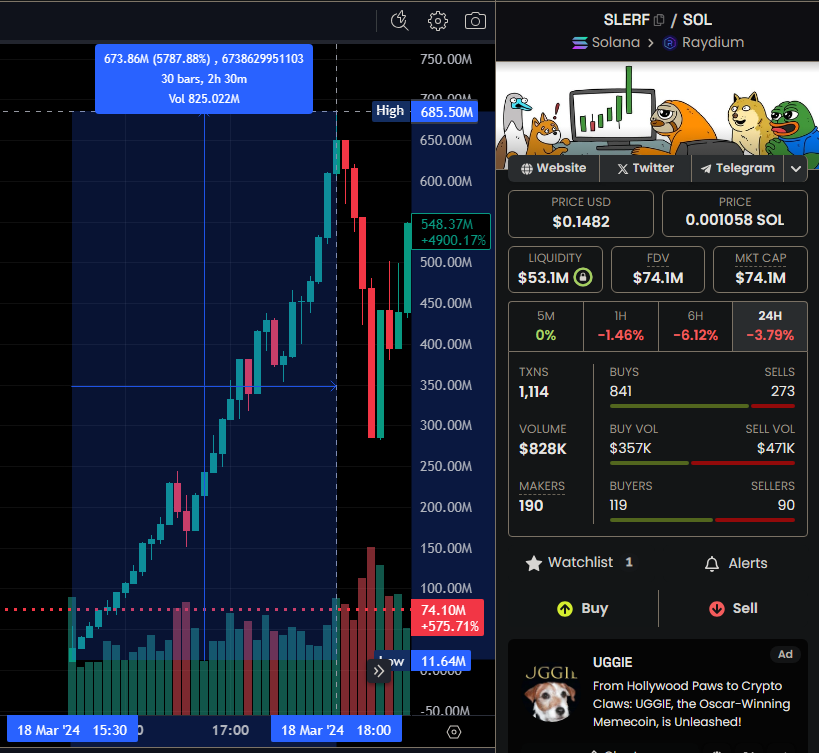
Task: Click the SLERF banner image
Action: point(657,109)
